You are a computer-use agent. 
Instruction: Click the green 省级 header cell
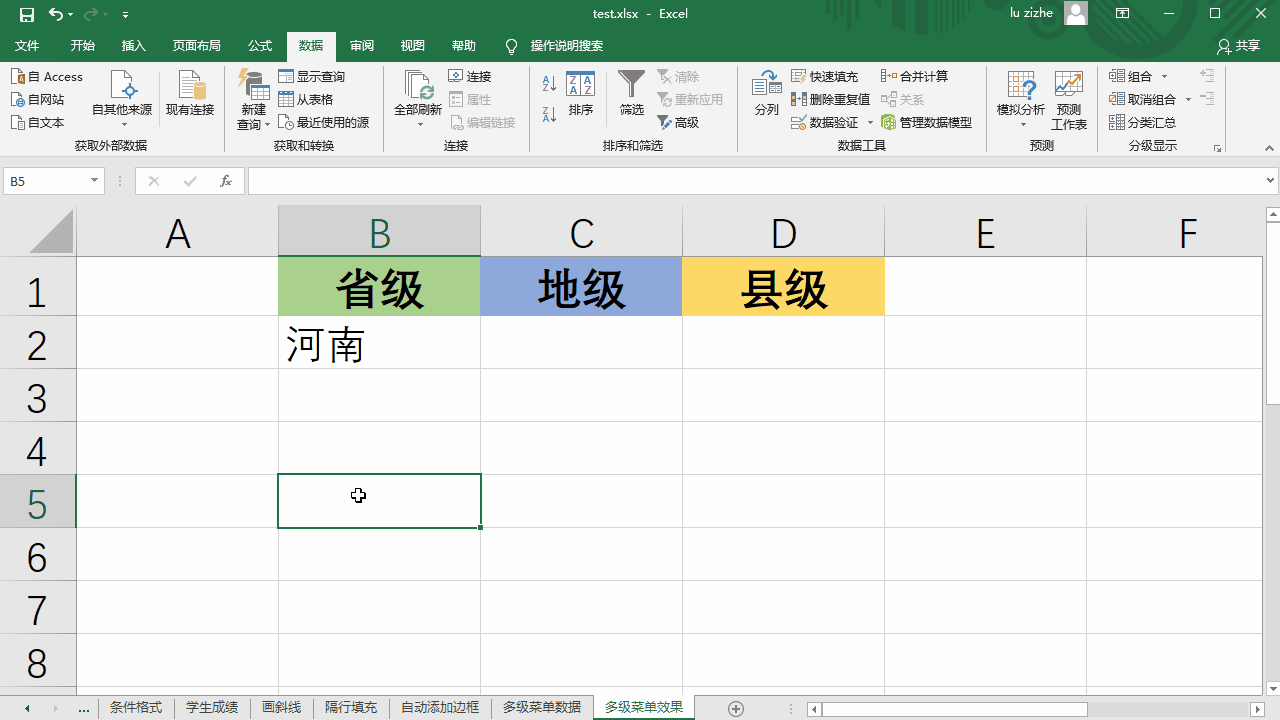click(379, 287)
